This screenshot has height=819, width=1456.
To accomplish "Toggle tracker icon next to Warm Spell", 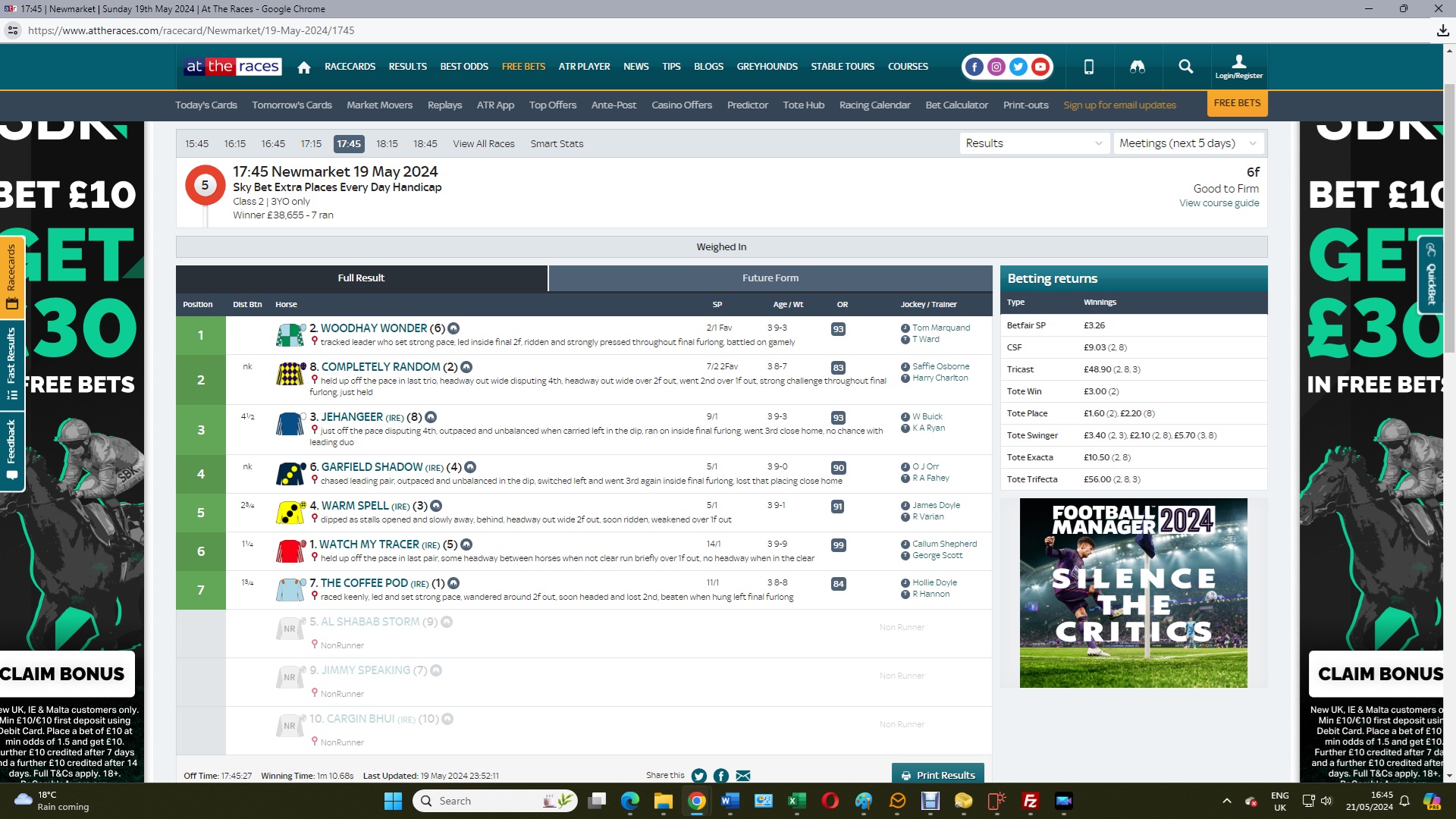I will pos(436,506).
